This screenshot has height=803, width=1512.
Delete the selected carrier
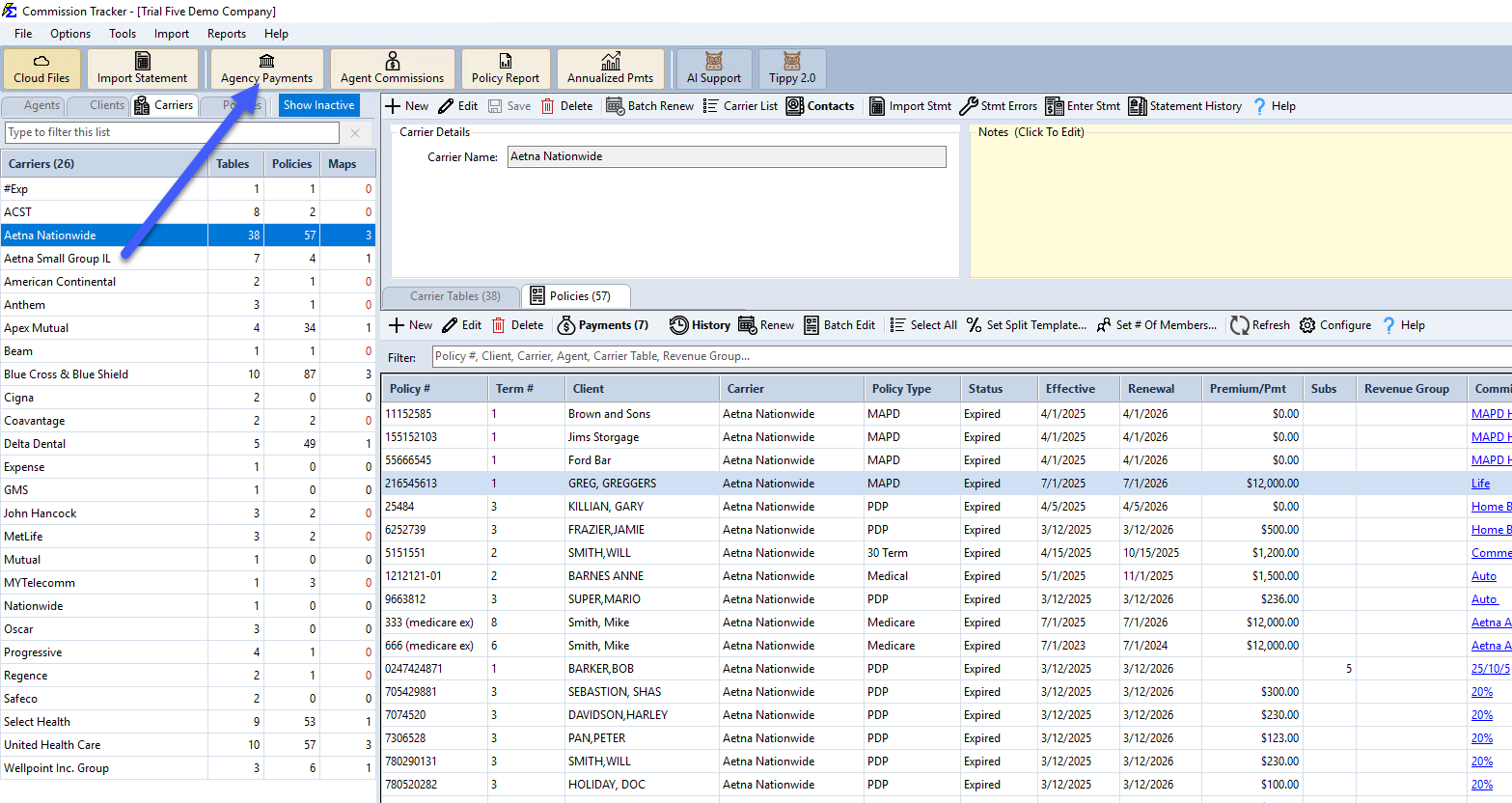coord(566,106)
